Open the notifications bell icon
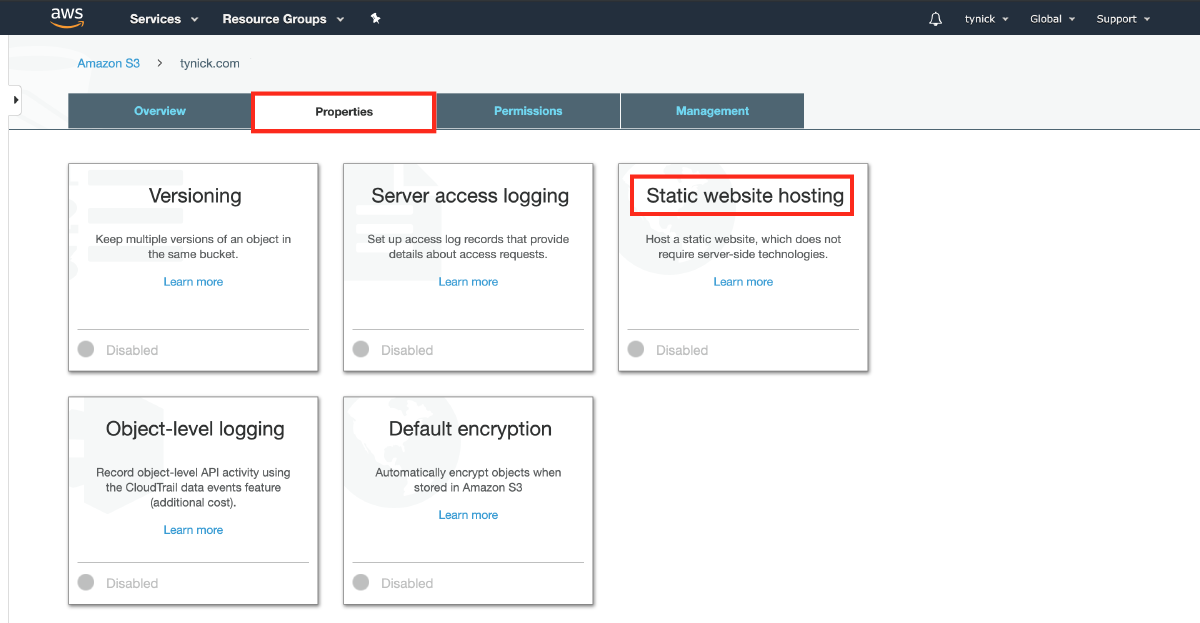The image size is (1200, 623). click(936, 19)
